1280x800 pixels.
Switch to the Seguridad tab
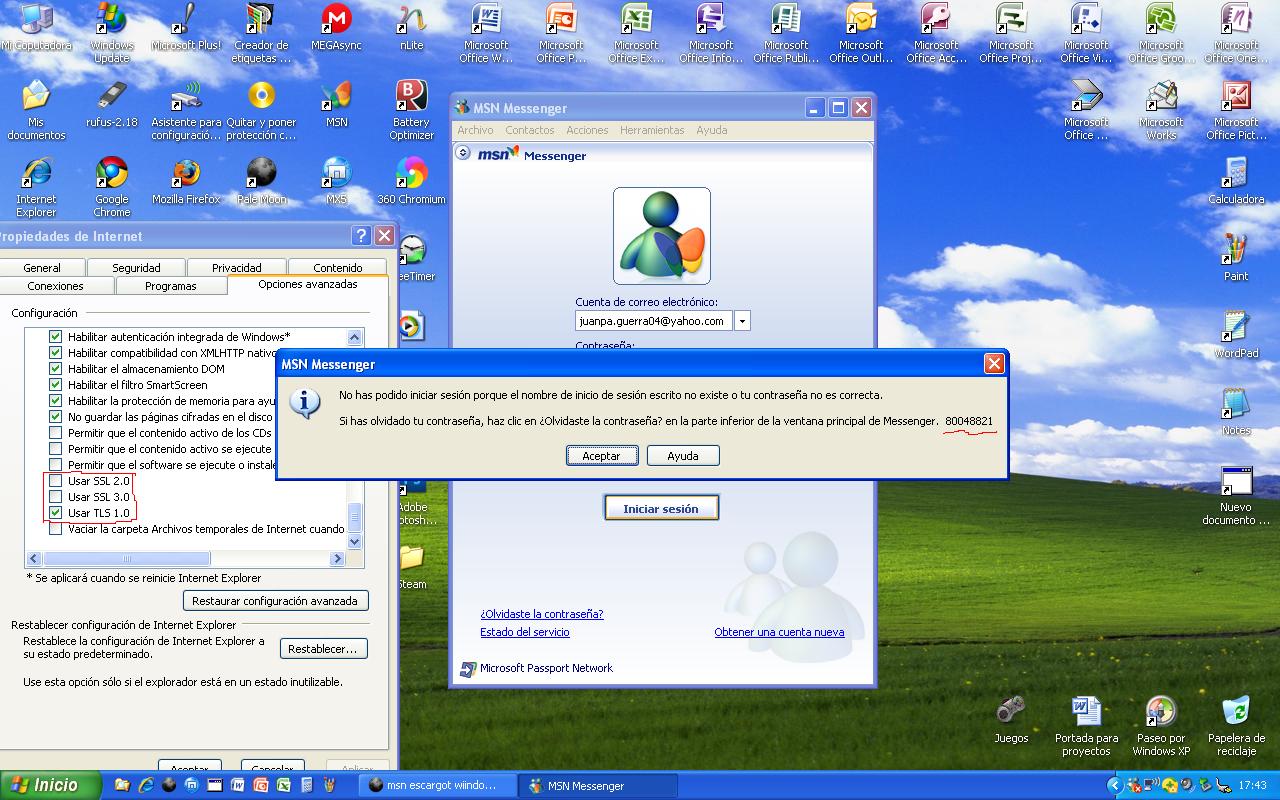136,268
